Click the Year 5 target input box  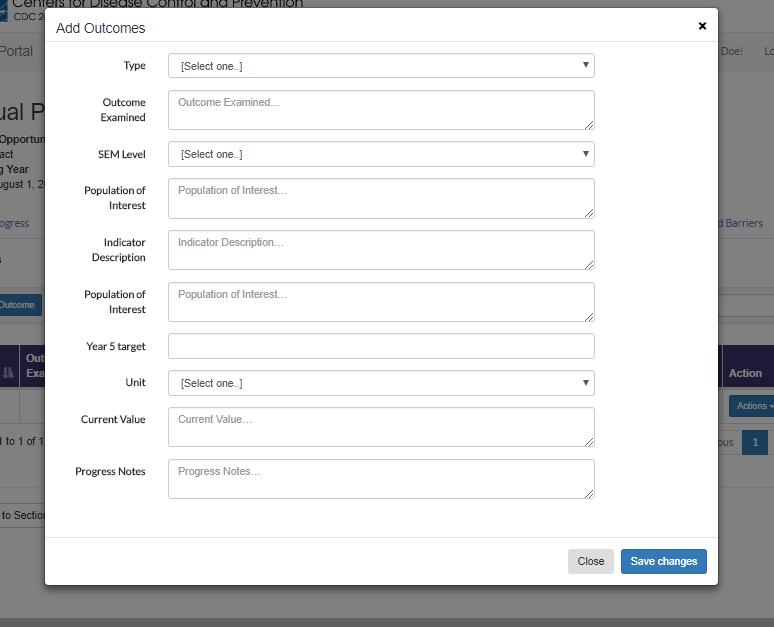[x=381, y=346]
